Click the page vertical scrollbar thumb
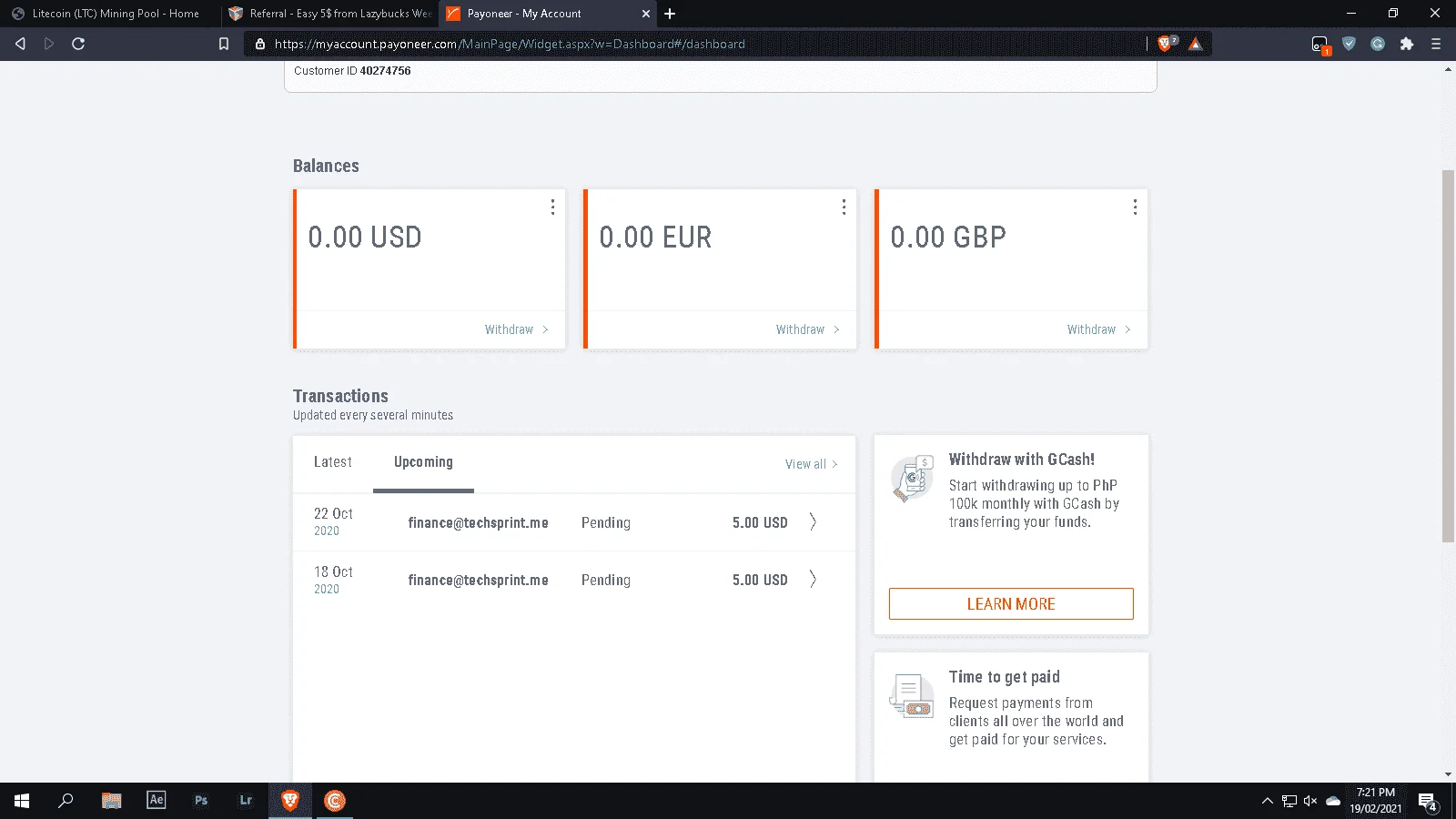The image size is (1456, 819). pyautogui.click(x=1448, y=356)
